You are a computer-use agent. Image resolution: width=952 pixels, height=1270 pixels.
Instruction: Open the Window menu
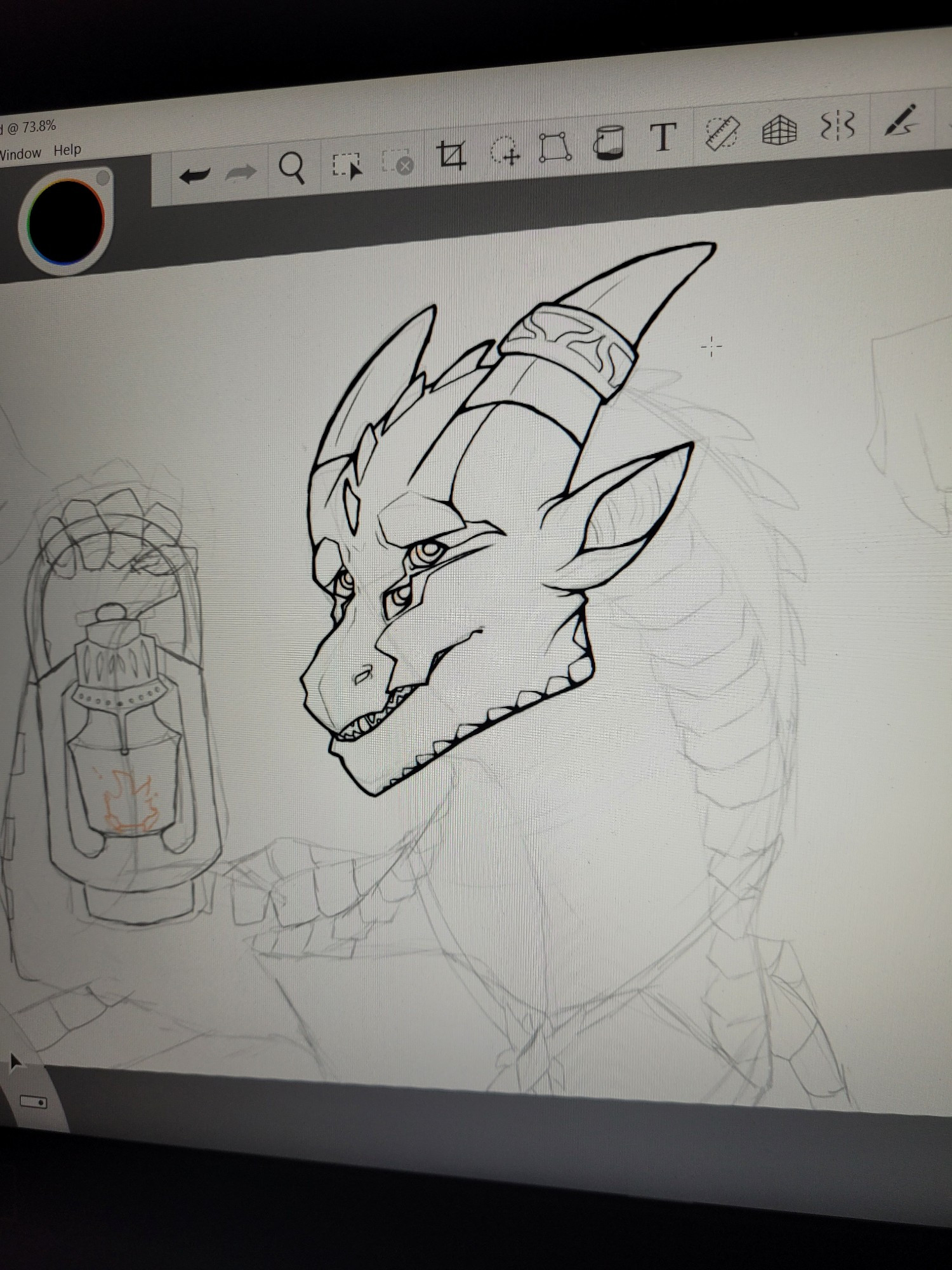20,154
